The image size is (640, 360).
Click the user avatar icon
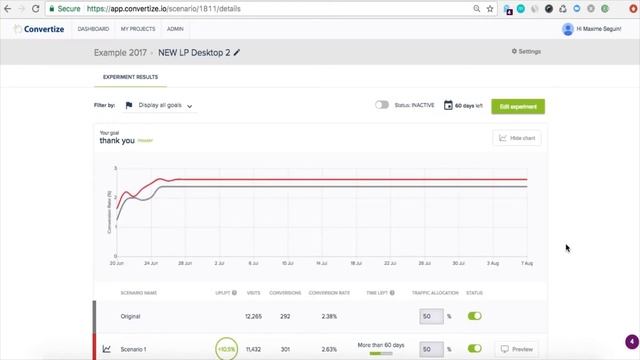click(x=567, y=29)
